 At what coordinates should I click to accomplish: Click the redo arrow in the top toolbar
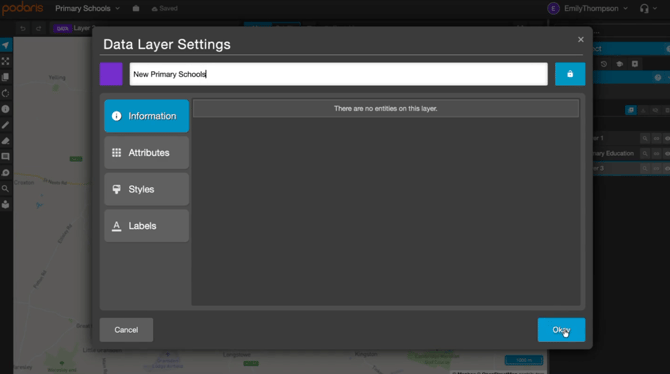point(38,28)
